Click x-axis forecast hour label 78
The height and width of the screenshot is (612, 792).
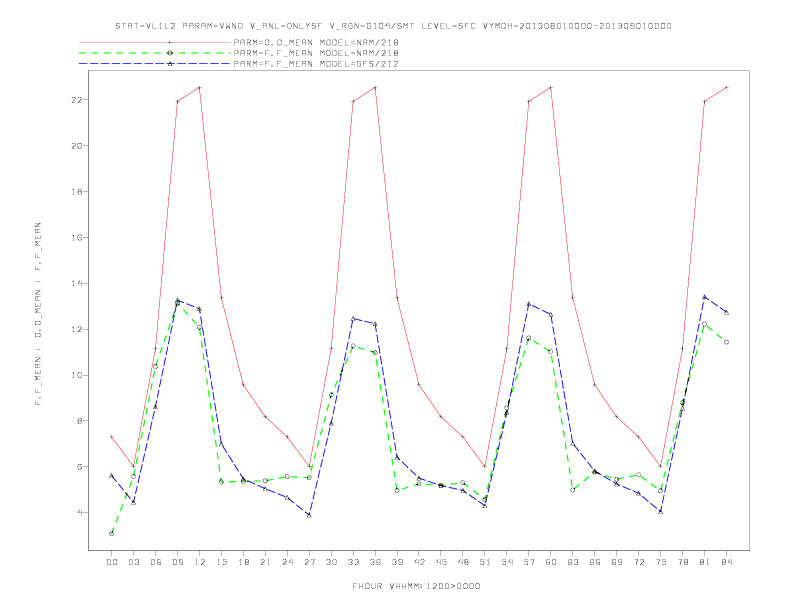(x=683, y=562)
